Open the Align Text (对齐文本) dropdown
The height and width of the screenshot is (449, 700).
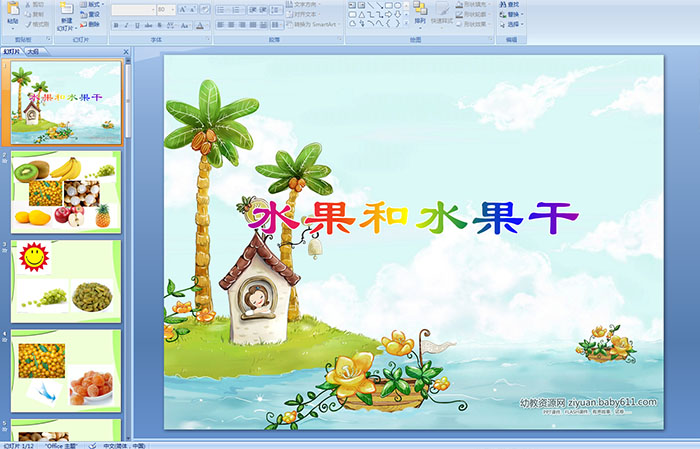point(303,14)
